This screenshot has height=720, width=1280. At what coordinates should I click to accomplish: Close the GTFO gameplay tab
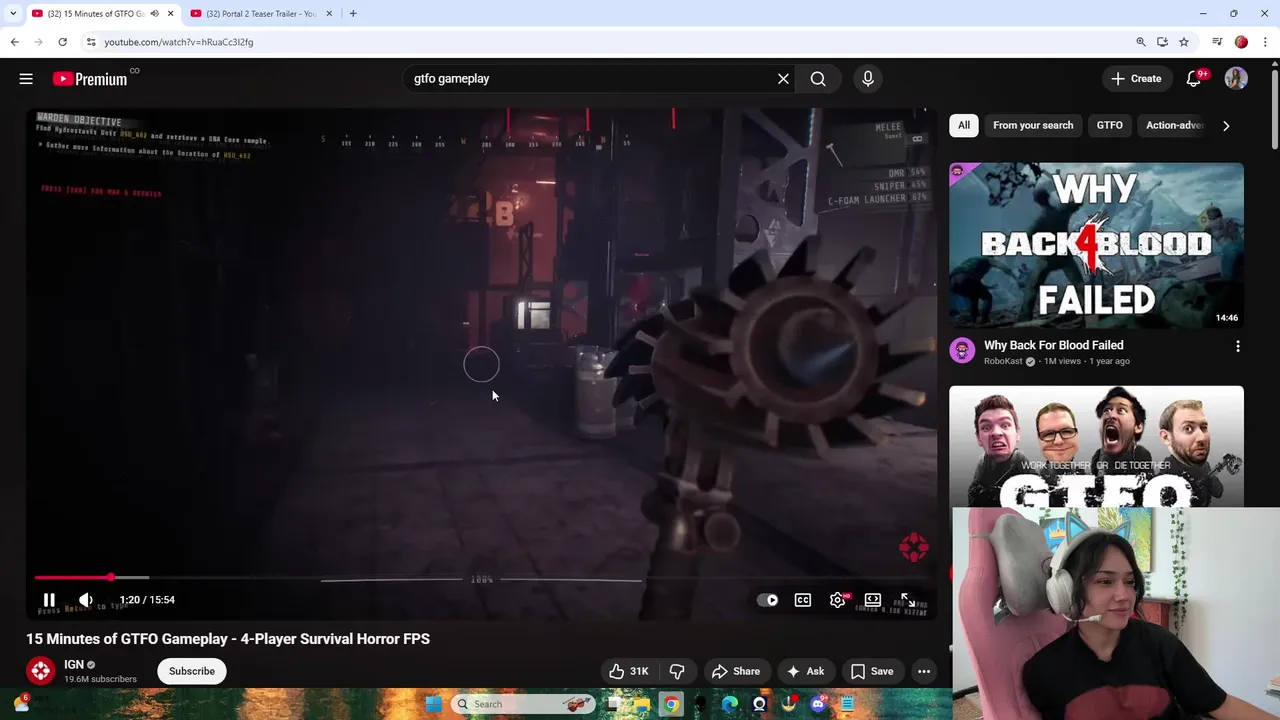[170, 13]
